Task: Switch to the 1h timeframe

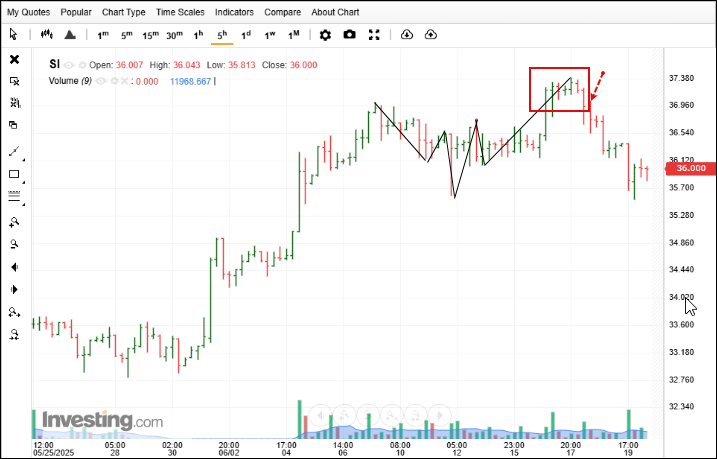Action: 198,35
